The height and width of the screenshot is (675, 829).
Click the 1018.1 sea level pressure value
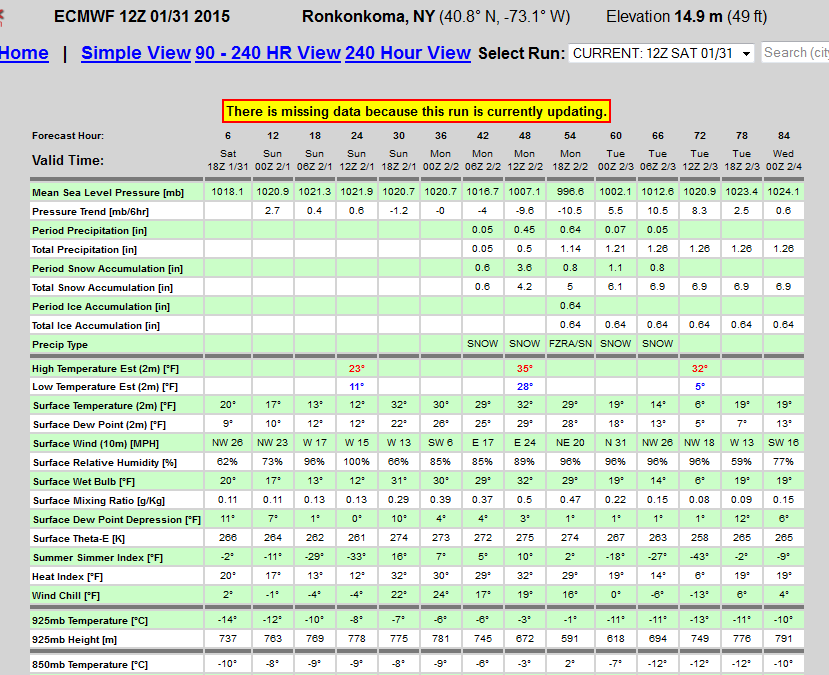228,192
